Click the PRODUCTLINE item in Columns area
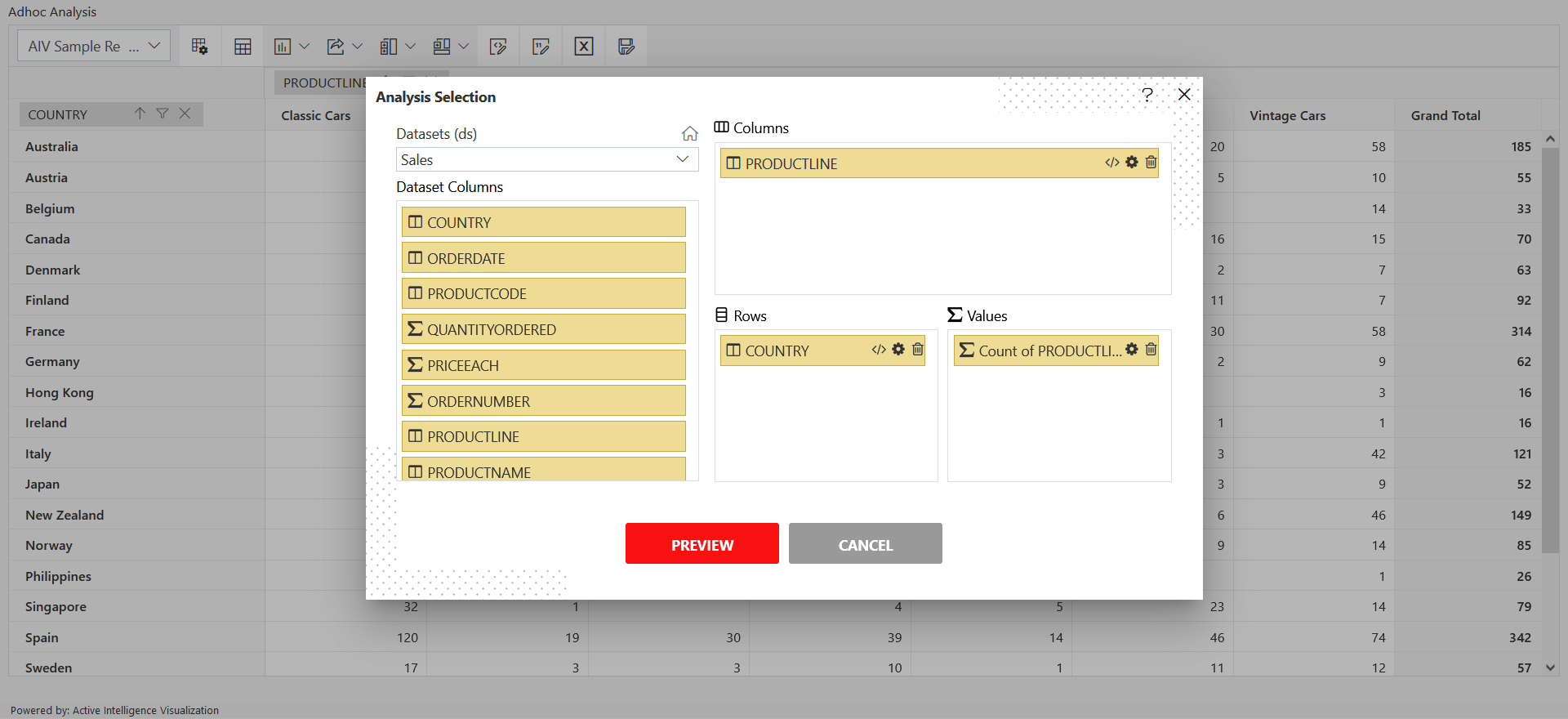The image size is (1568, 719). coord(939,163)
